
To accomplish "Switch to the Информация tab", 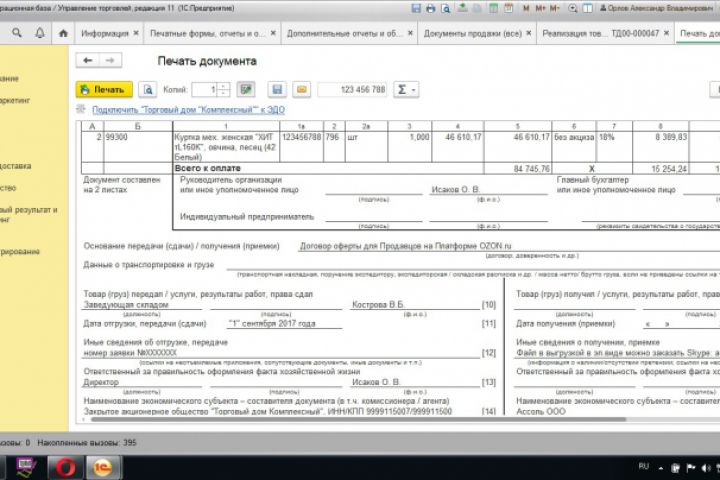I will point(105,34).
